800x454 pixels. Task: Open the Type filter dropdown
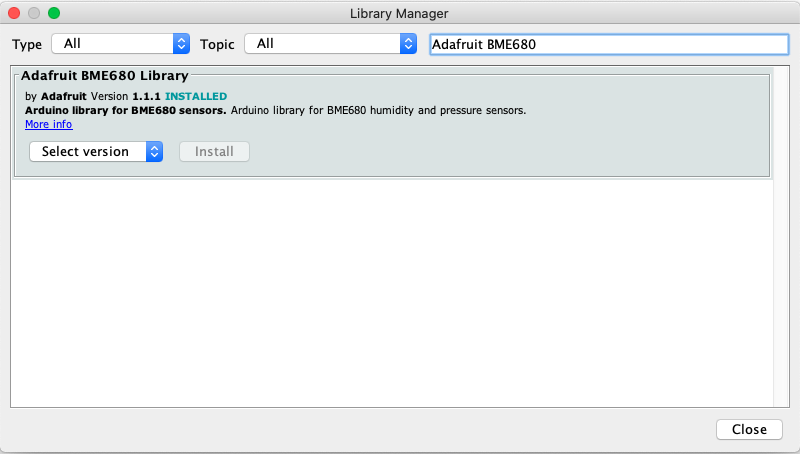pos(120,44)
